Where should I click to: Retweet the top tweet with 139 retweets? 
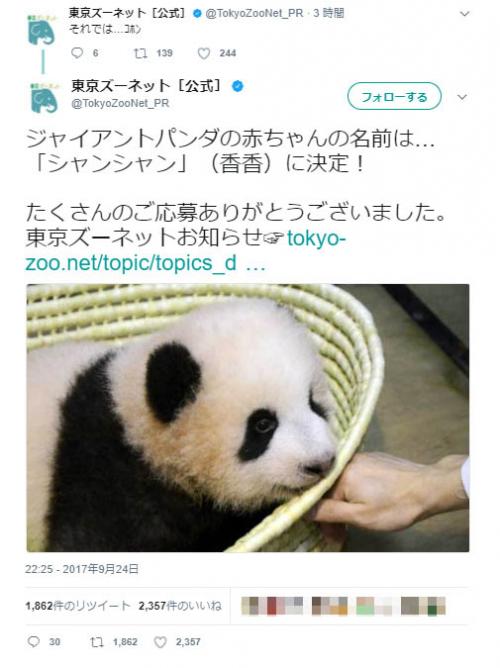click(x=140, y=53)
